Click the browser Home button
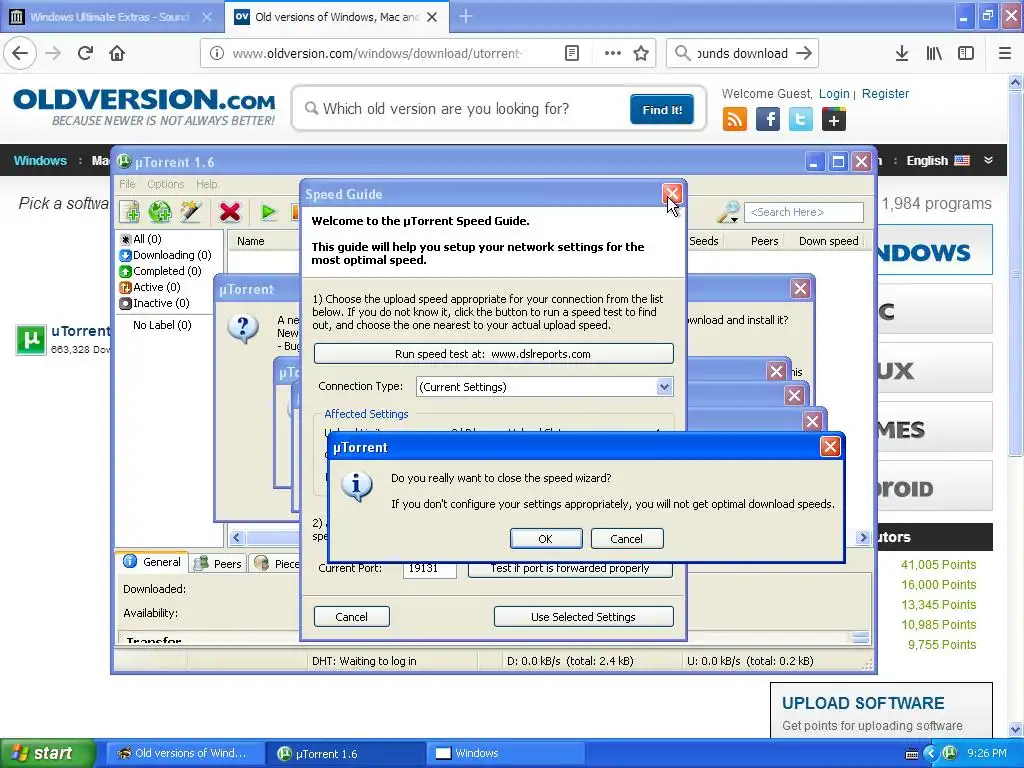This screenshot has height=768, width=1024. (x=117, y=53)
